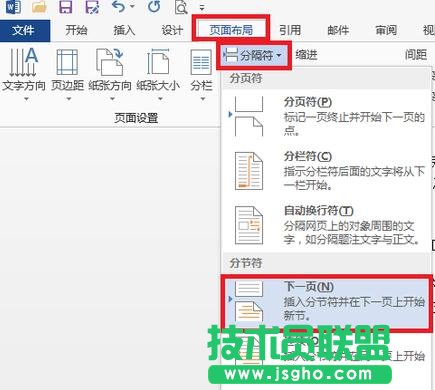This screenshot has width=435, height=390.
Task: Open the 审阅 tab
Action: pos(386,30)
